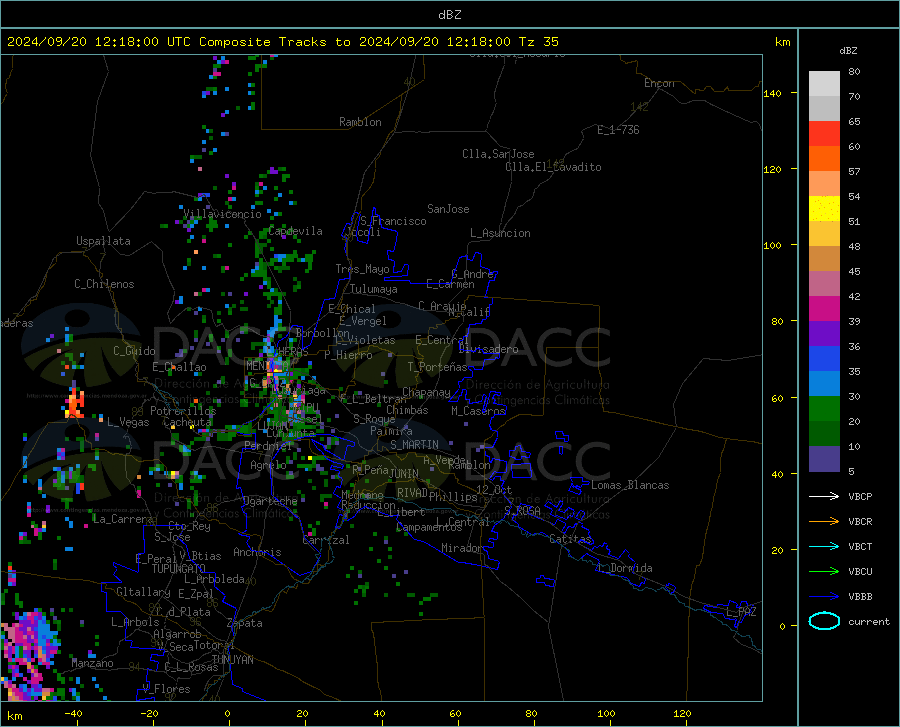Click the Tres_Mayo map label

point(362,269)
